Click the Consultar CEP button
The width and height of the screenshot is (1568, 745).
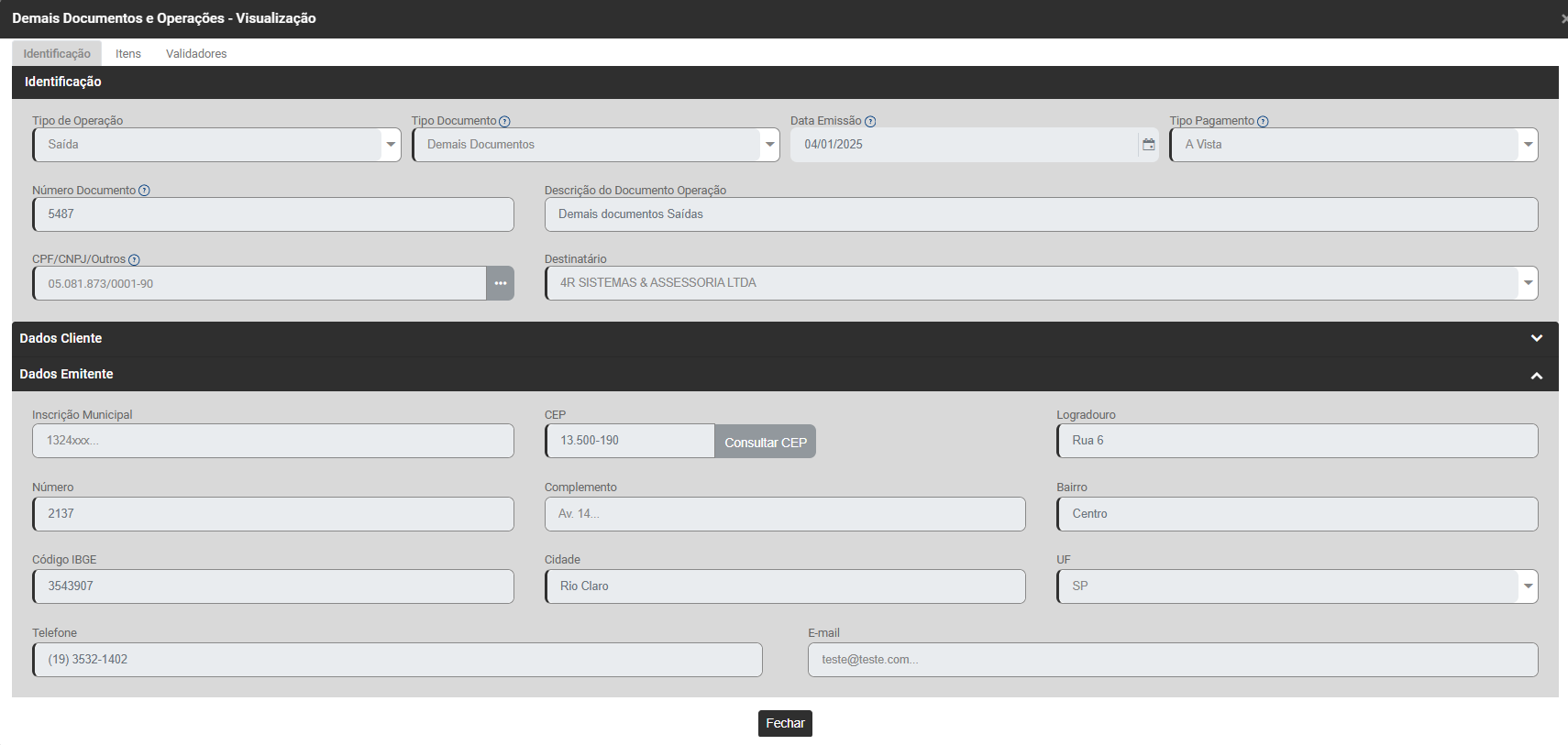point(765,442)
